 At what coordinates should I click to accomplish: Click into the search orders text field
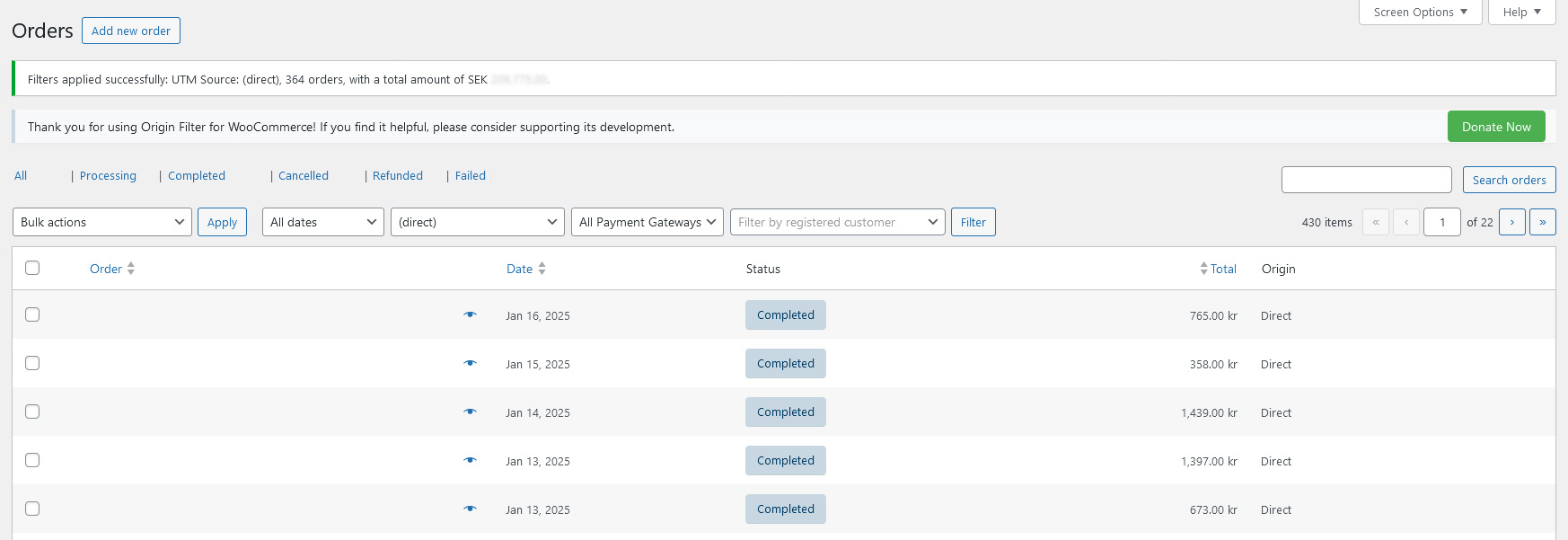coord(1366,180)
